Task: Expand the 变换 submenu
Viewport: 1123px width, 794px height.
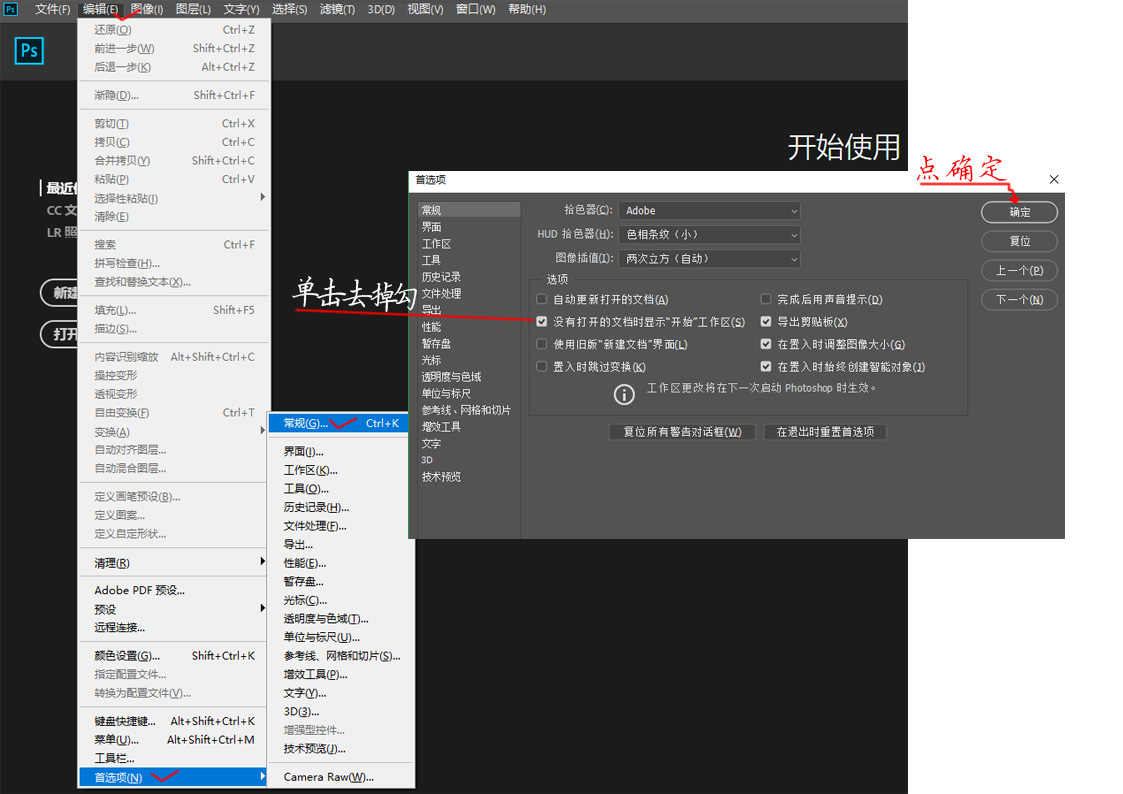Action: pyautogui.click(x=174, y=432)
